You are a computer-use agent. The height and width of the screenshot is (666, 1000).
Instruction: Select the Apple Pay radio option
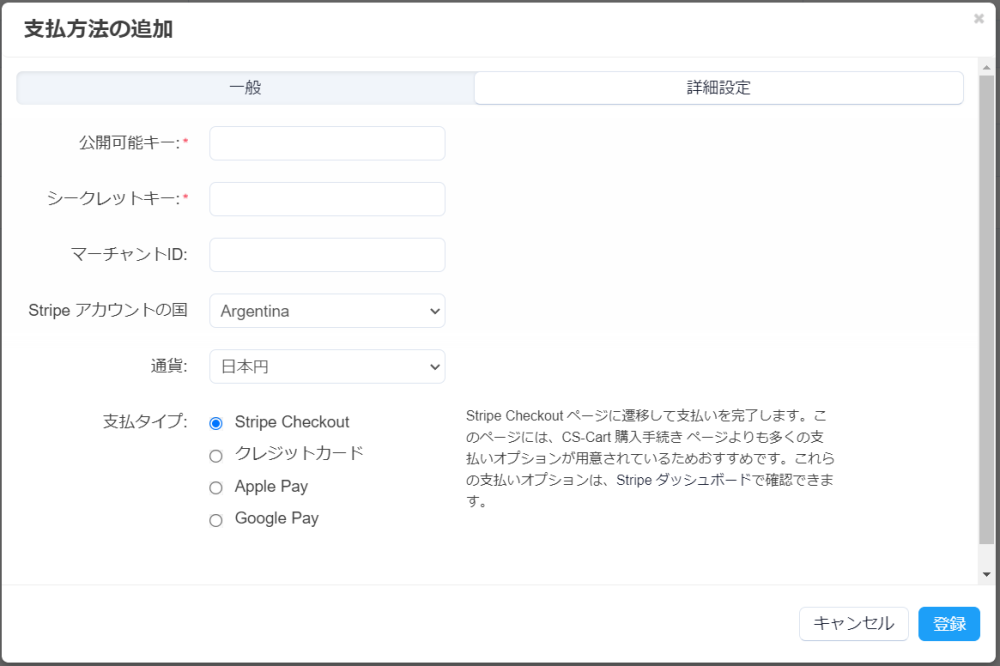(x=216, y=488)
